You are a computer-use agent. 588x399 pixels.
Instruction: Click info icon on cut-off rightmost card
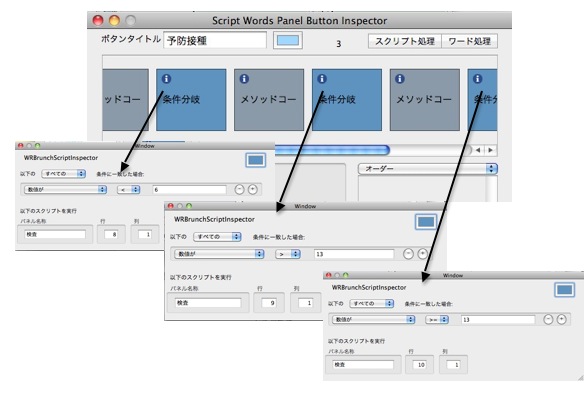pos(477,79)
